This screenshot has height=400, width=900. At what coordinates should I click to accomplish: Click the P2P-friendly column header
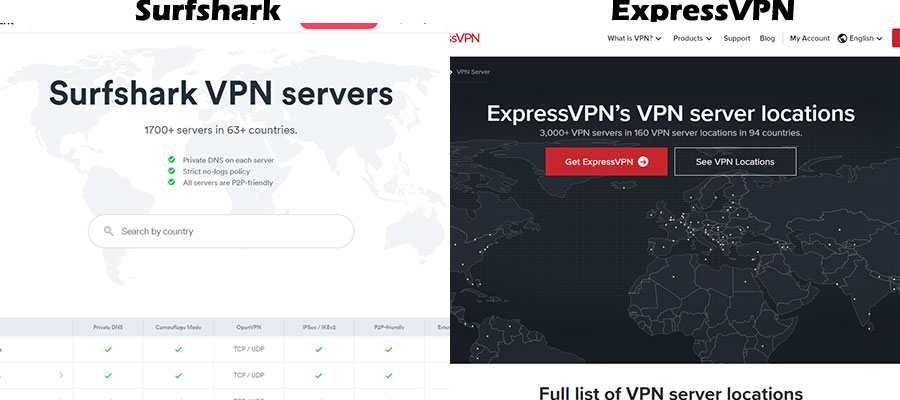tap(389, 327)
